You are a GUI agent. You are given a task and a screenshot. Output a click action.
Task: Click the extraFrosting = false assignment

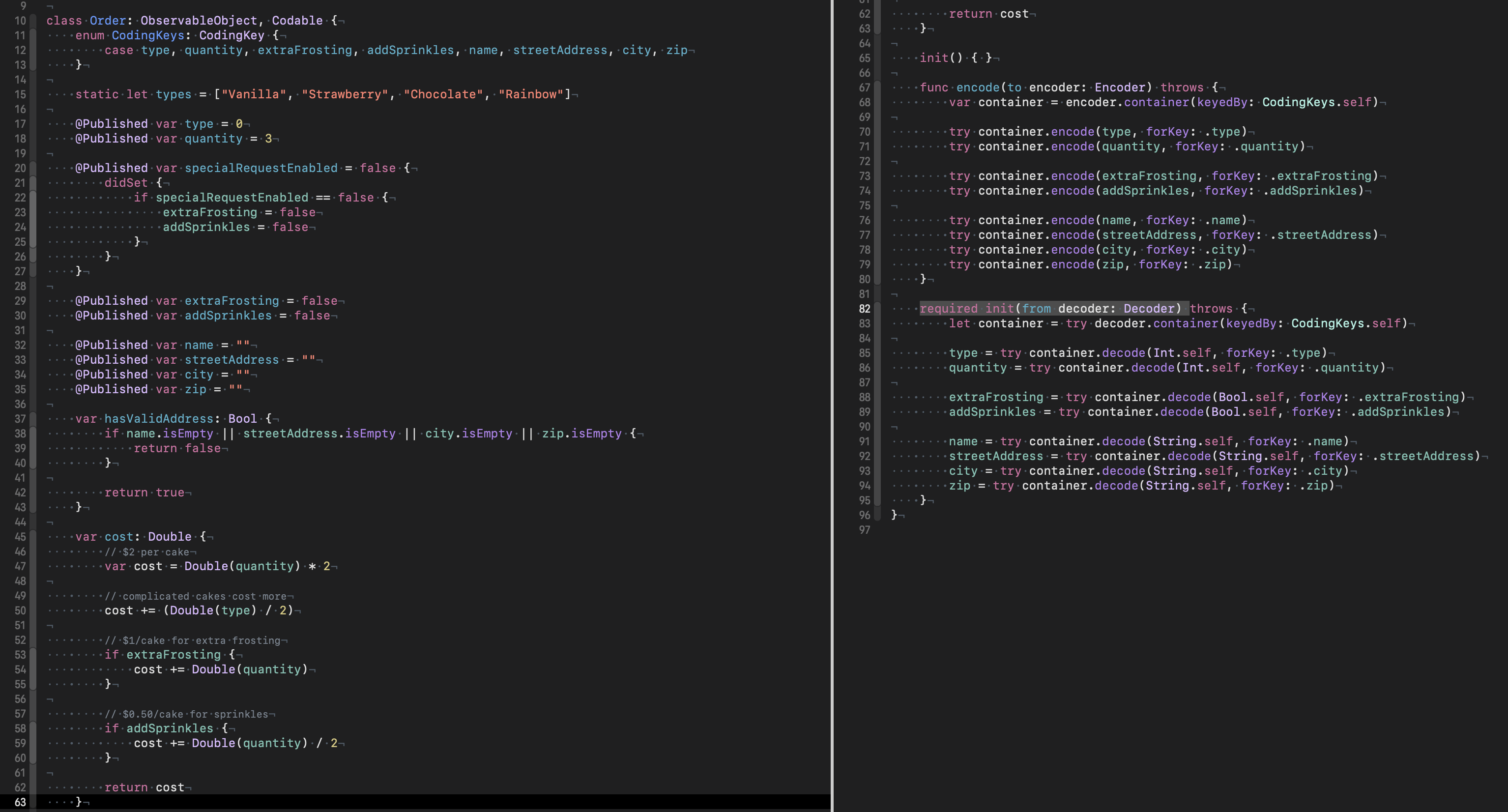tap(234, 212)
